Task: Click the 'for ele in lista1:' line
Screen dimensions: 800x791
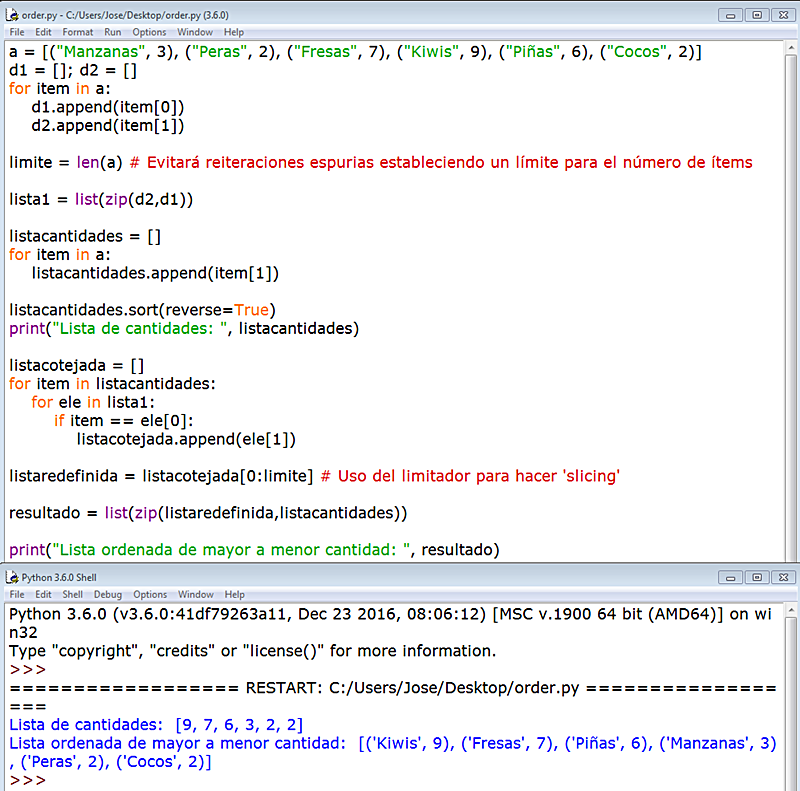Action: click(x=93, y=402)
